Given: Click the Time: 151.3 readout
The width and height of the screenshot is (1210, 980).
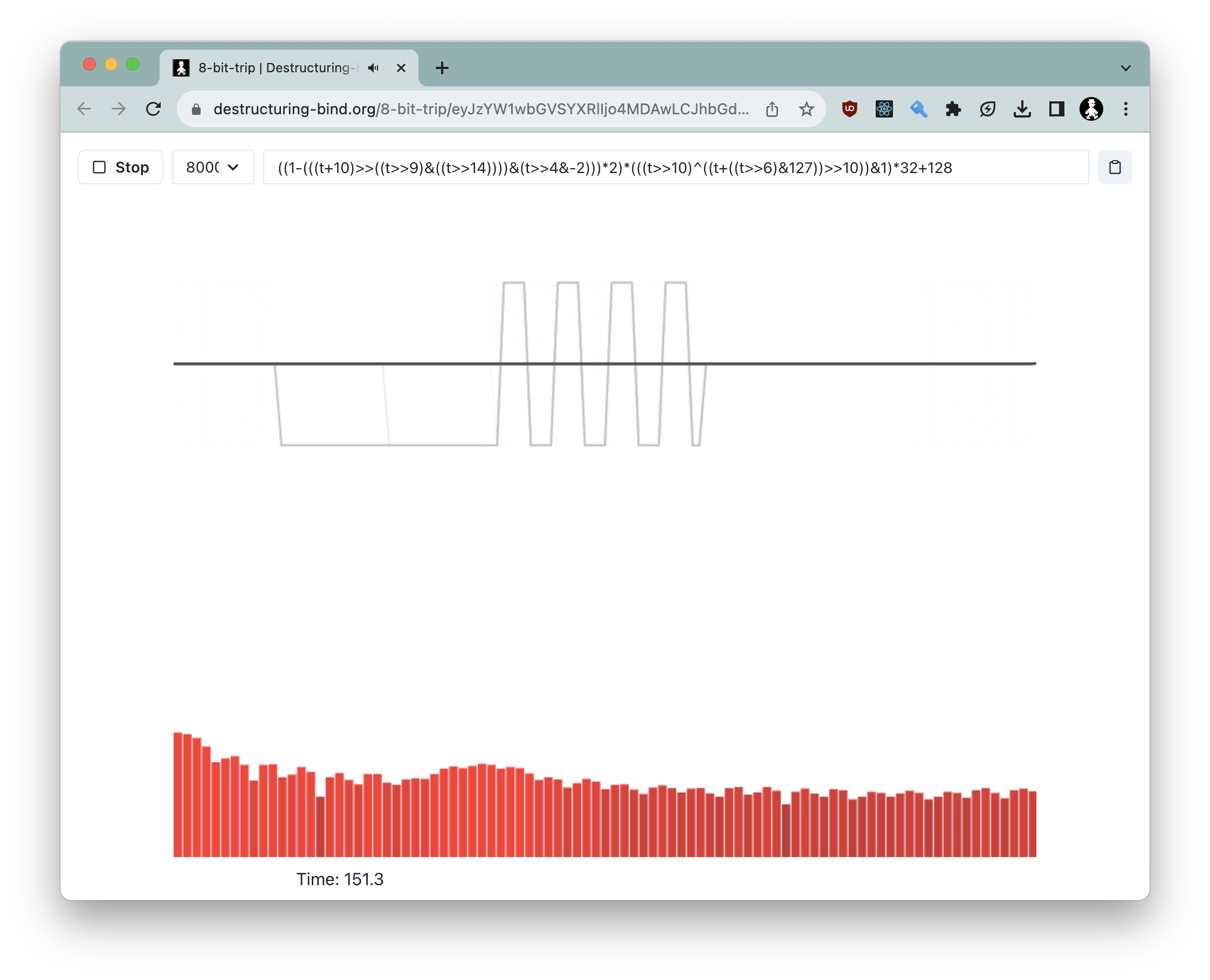Looking at the screenshot, I should point(340,879).
